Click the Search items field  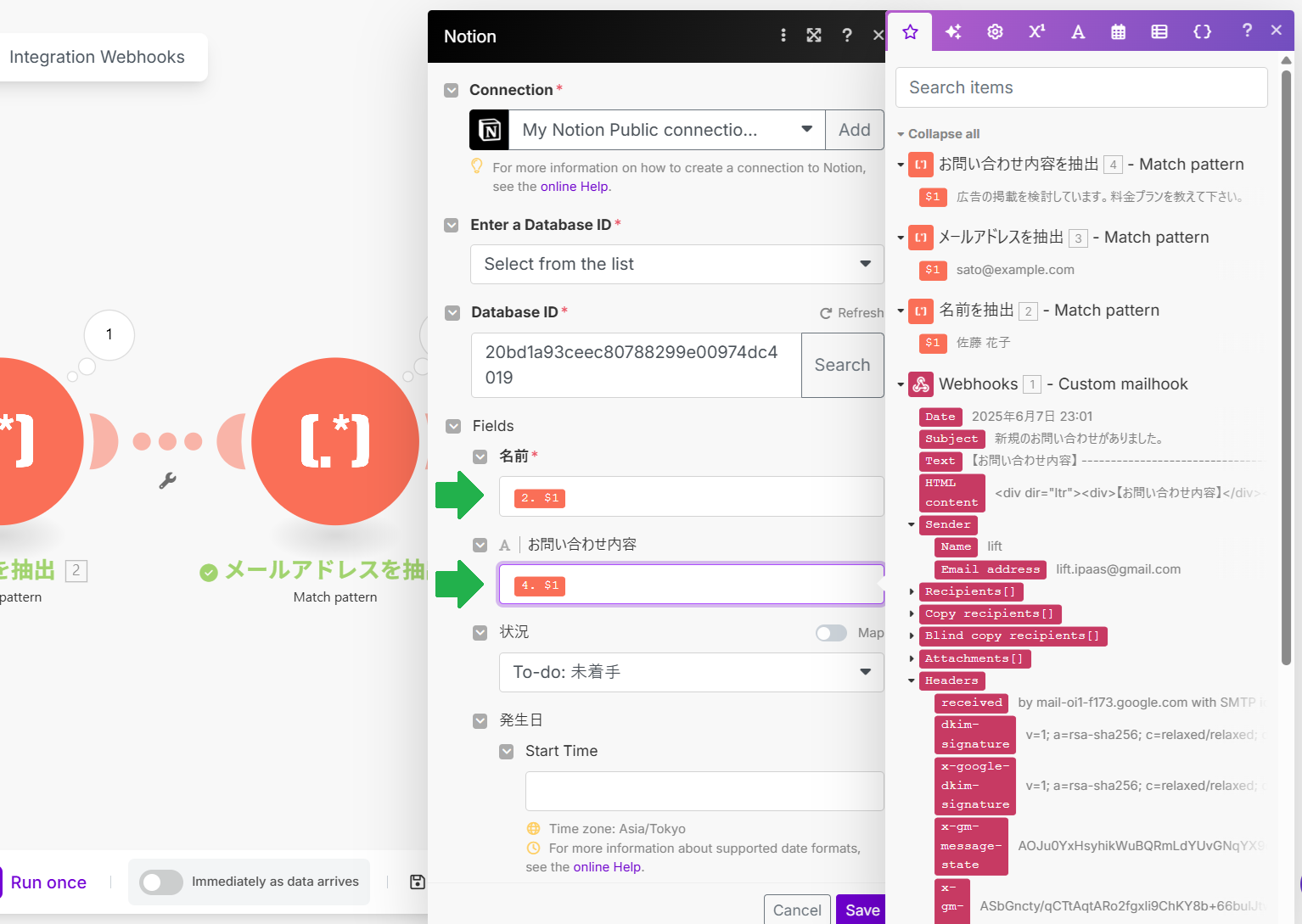pos(1081,87)
